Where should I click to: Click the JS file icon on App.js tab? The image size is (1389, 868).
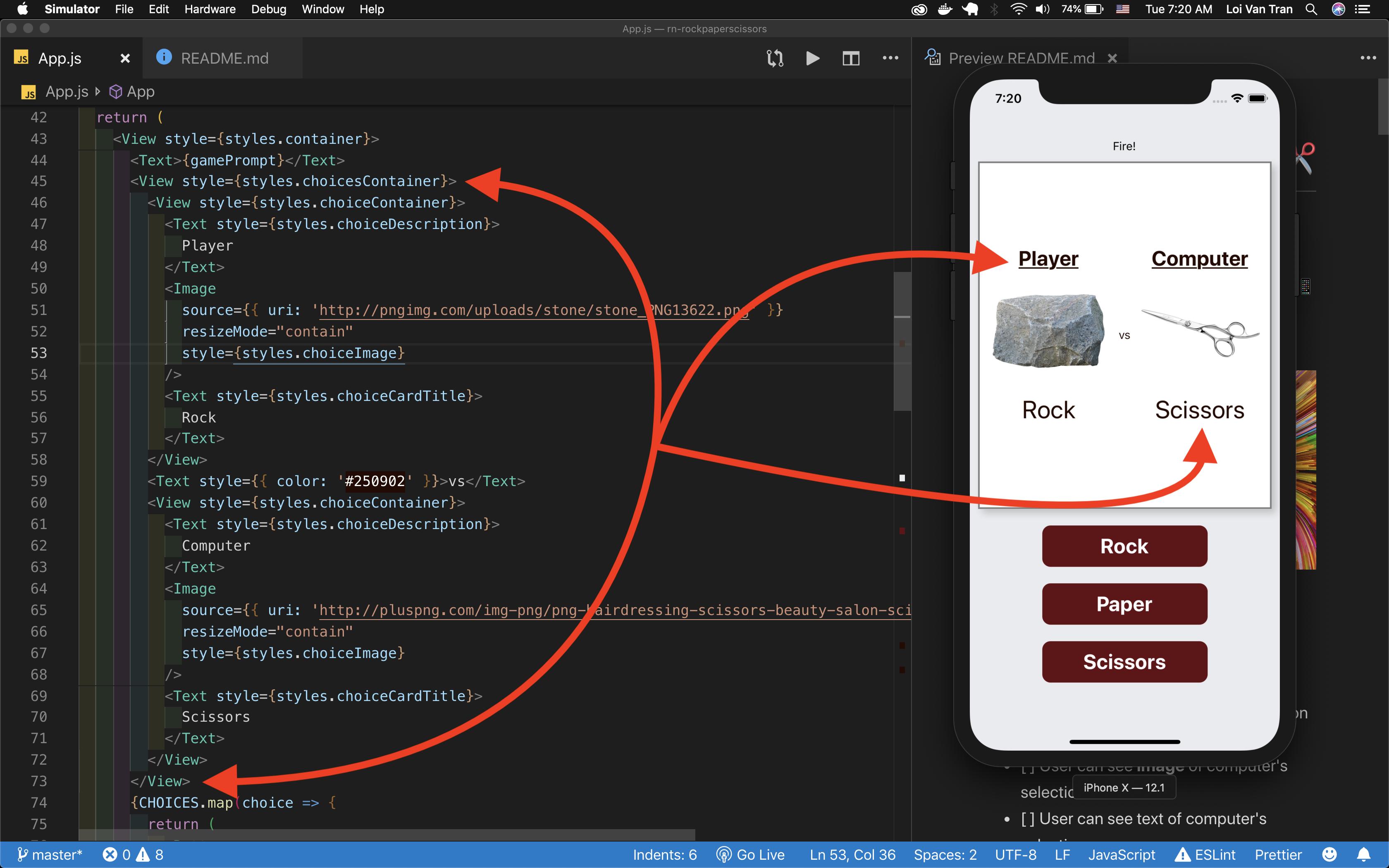pyautogui.click(x=21, y=57)
